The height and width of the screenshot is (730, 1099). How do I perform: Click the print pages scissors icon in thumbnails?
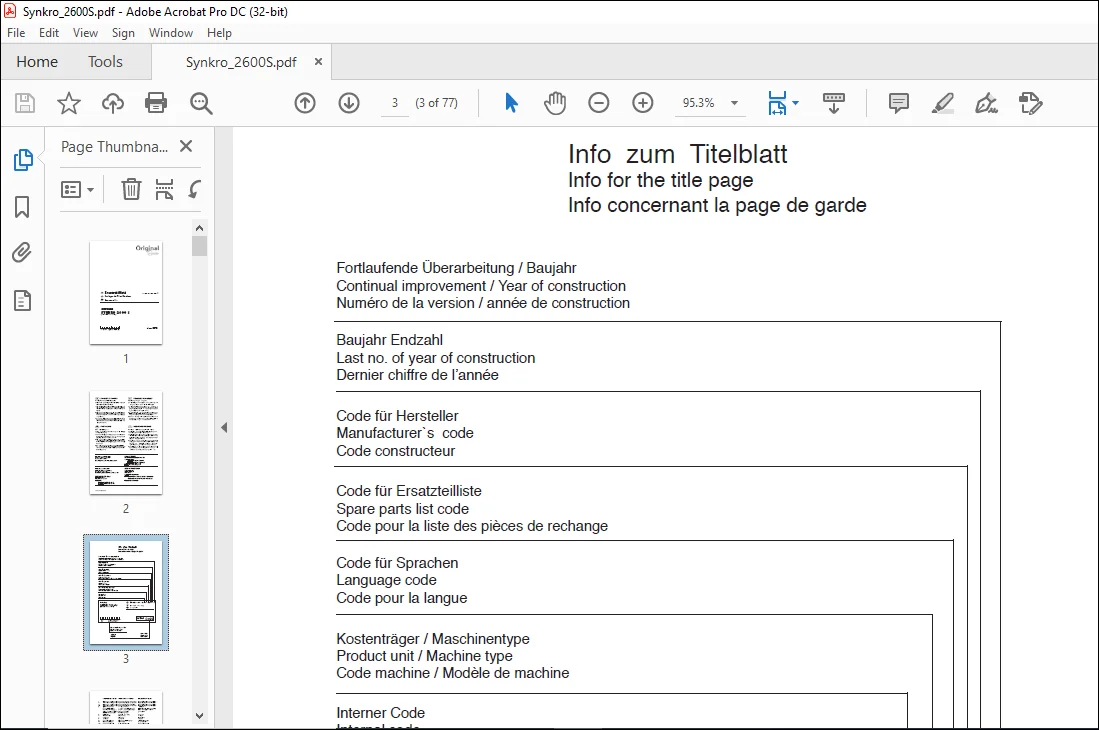pos(164,189)
